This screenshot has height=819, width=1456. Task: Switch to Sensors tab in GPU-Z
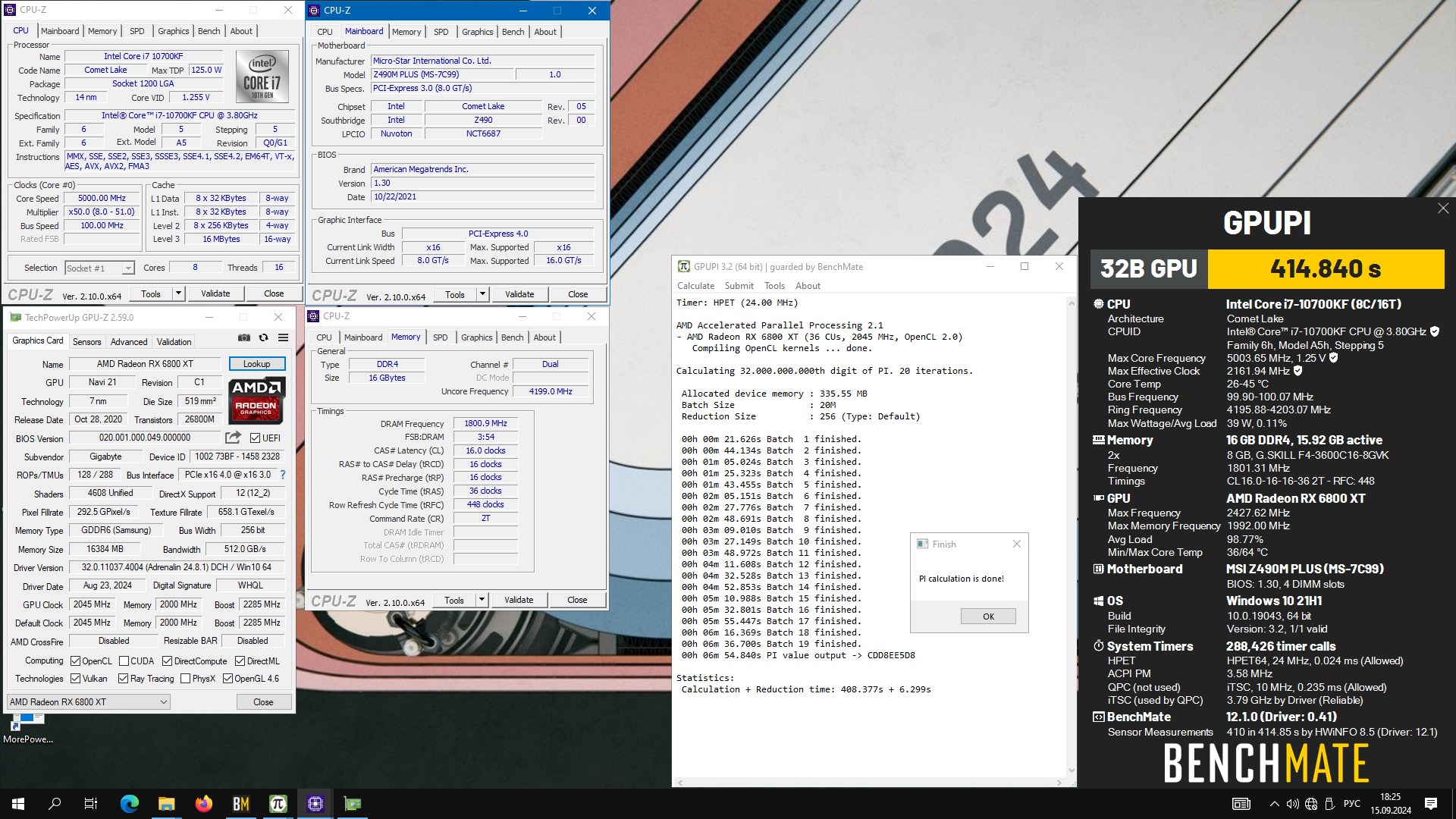pos(86,342)
